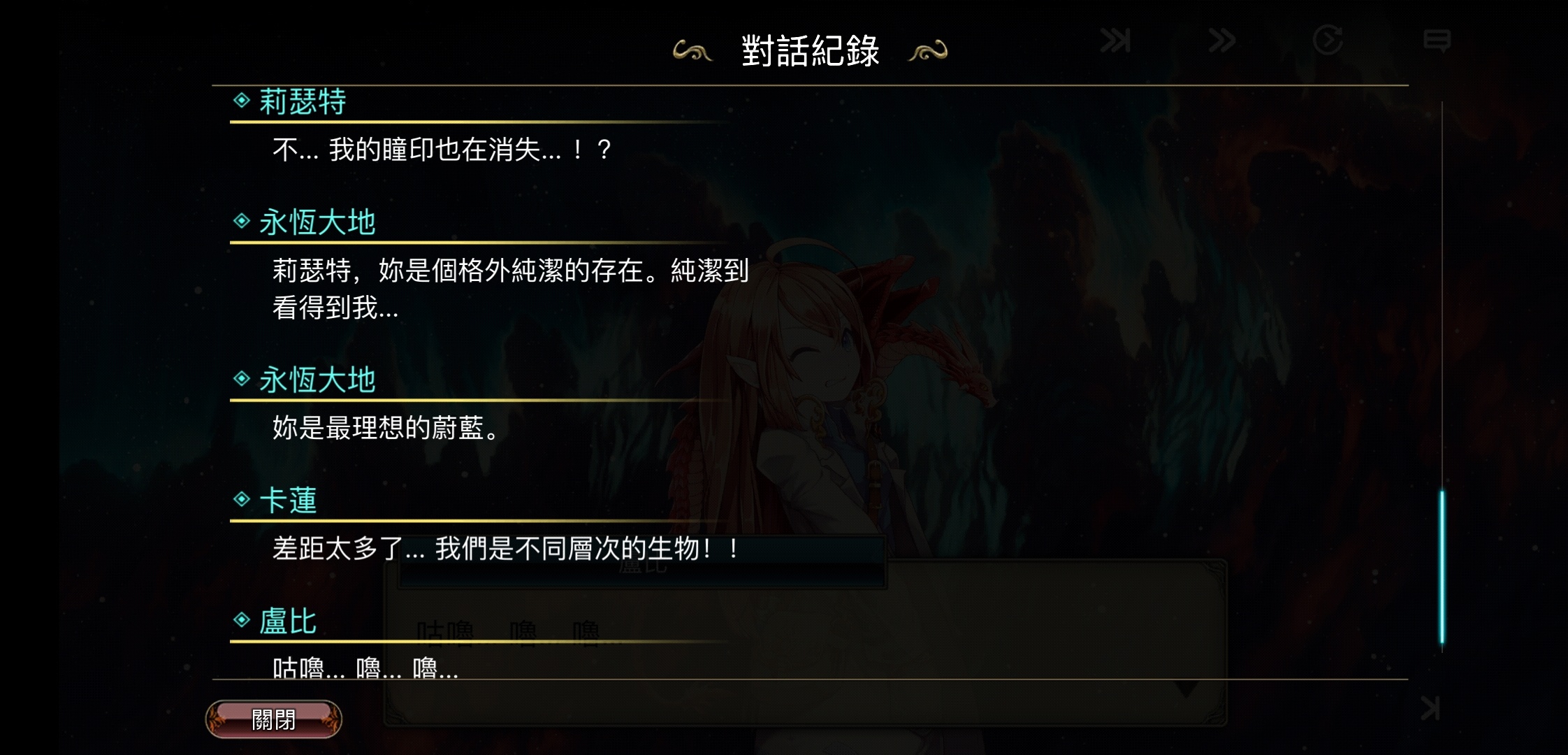Tap the jump-to-bottom arrow icon at lower right
Image resolution: width=1568 pixels, height=755 pixels.
coord(1430,708)
